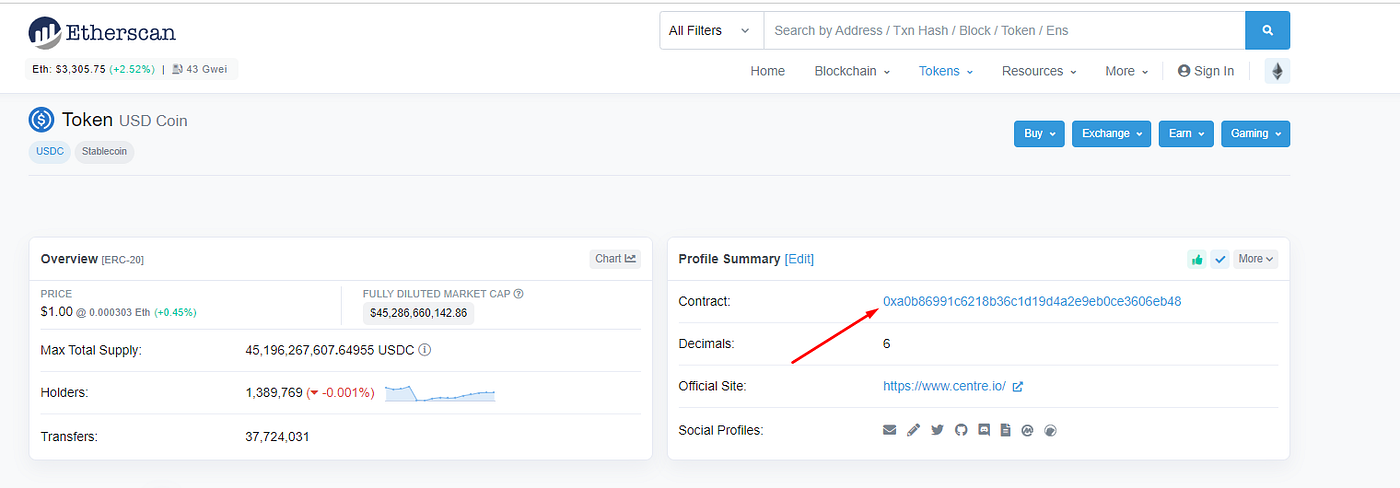This screenshot has height=488, width=1400.
Task: Click the search magnifier button
Action: coord(1267,31)
